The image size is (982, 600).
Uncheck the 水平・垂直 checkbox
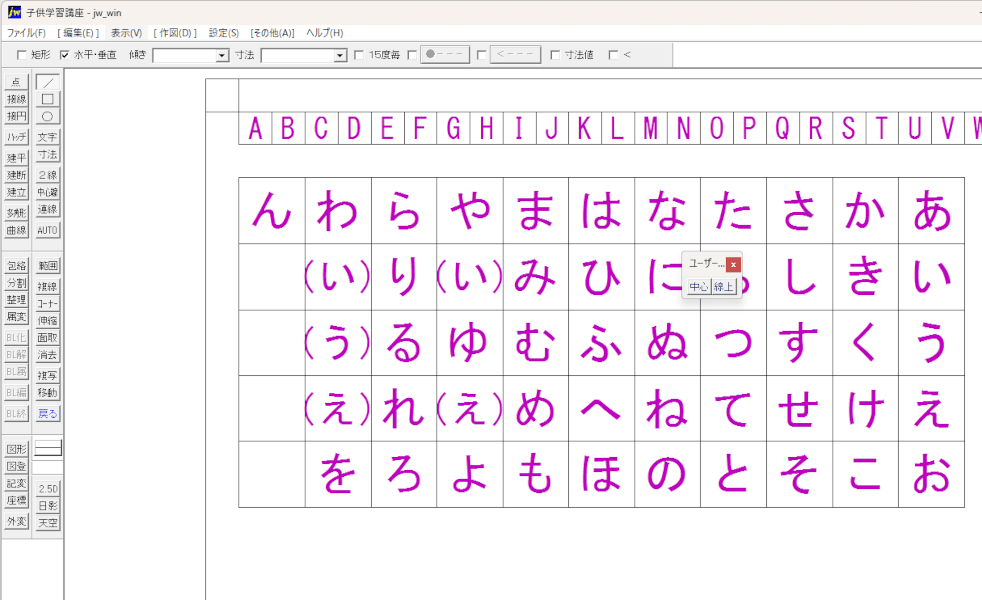65,55
